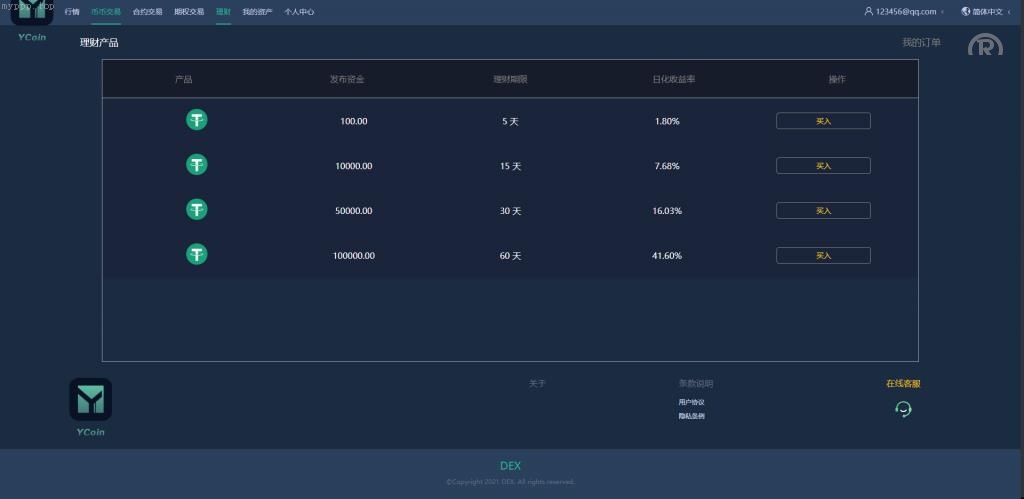Go to 合约交易 contract trading
Viewport: 1024px width, 499px height.
[147, 12]
